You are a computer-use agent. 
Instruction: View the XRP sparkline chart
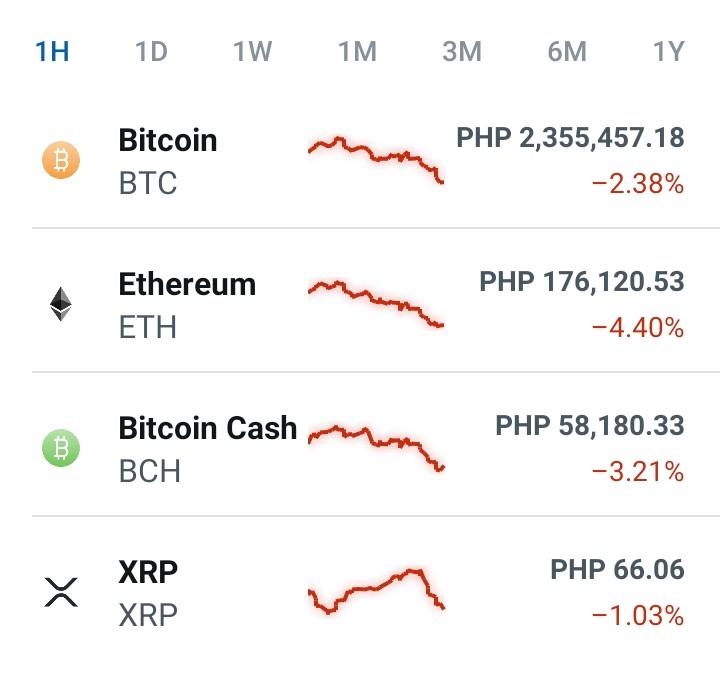(376, 591)
